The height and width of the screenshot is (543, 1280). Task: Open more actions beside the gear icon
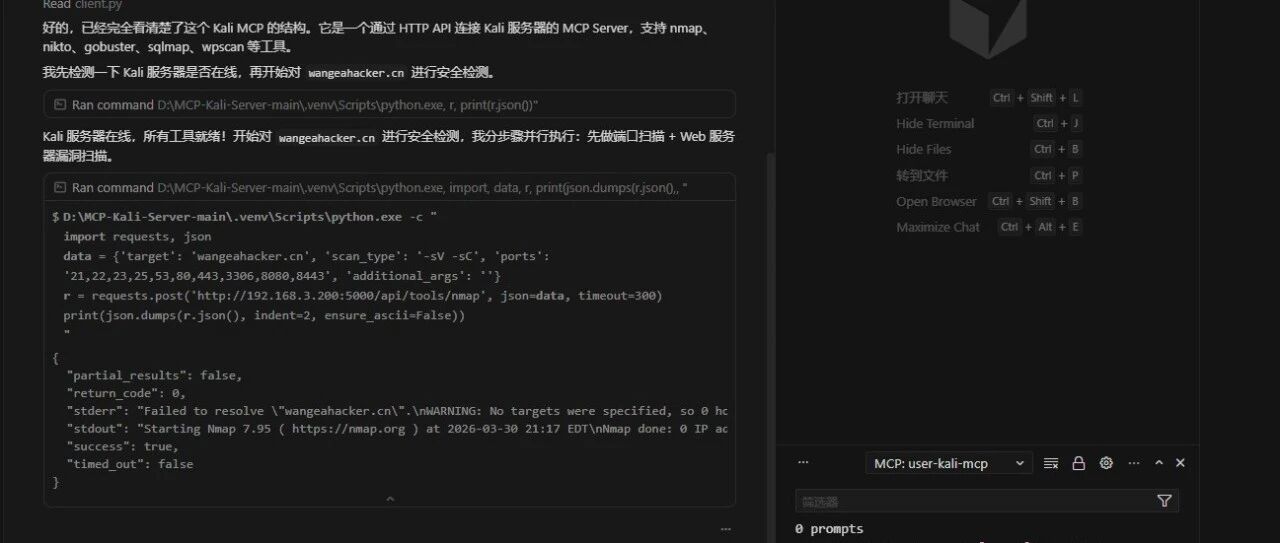tap(1133, 463)
